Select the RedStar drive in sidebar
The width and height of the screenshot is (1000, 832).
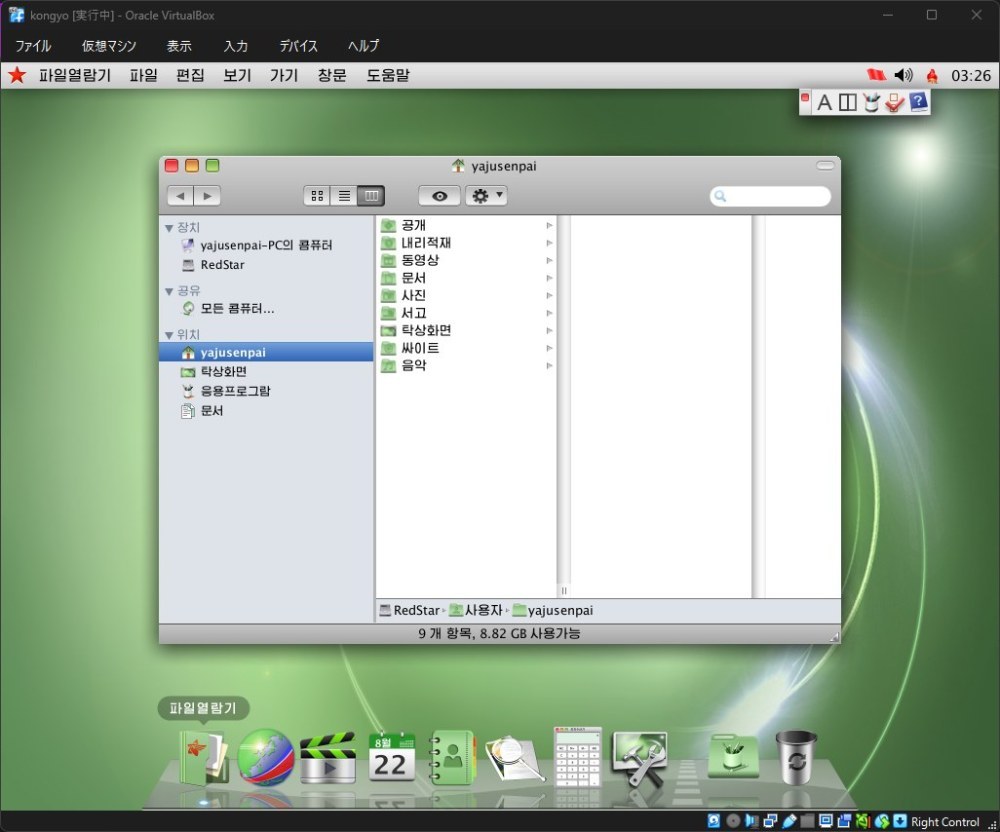tap(266, 265)
